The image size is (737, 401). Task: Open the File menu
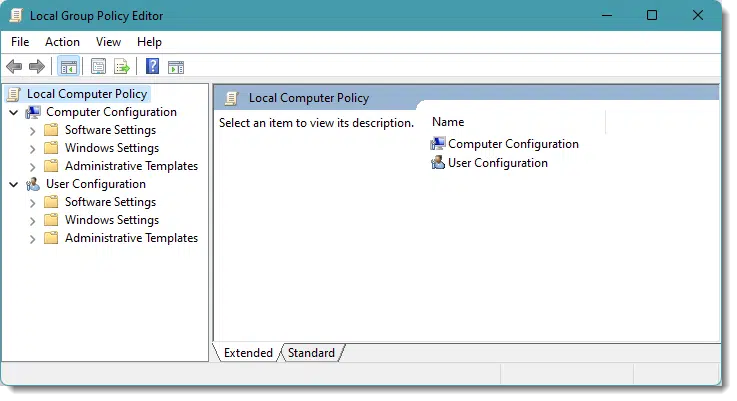(x=20, y=42)
